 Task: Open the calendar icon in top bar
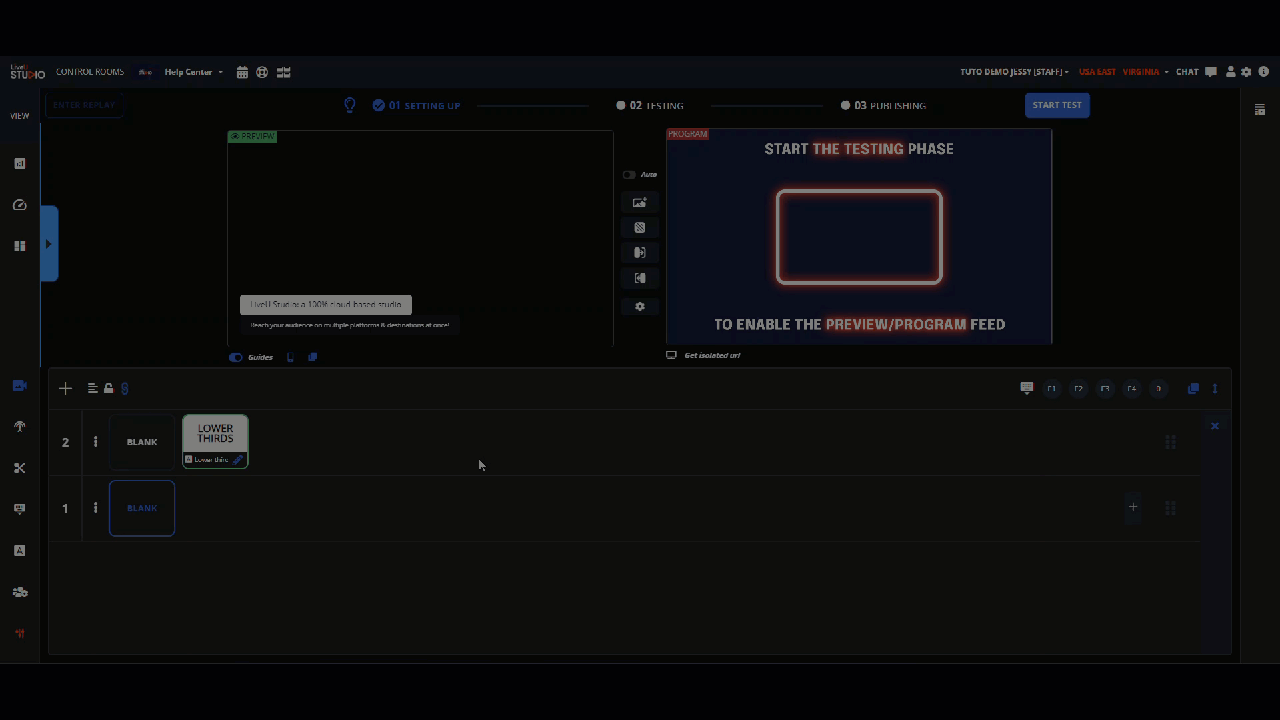coord(242,72)
